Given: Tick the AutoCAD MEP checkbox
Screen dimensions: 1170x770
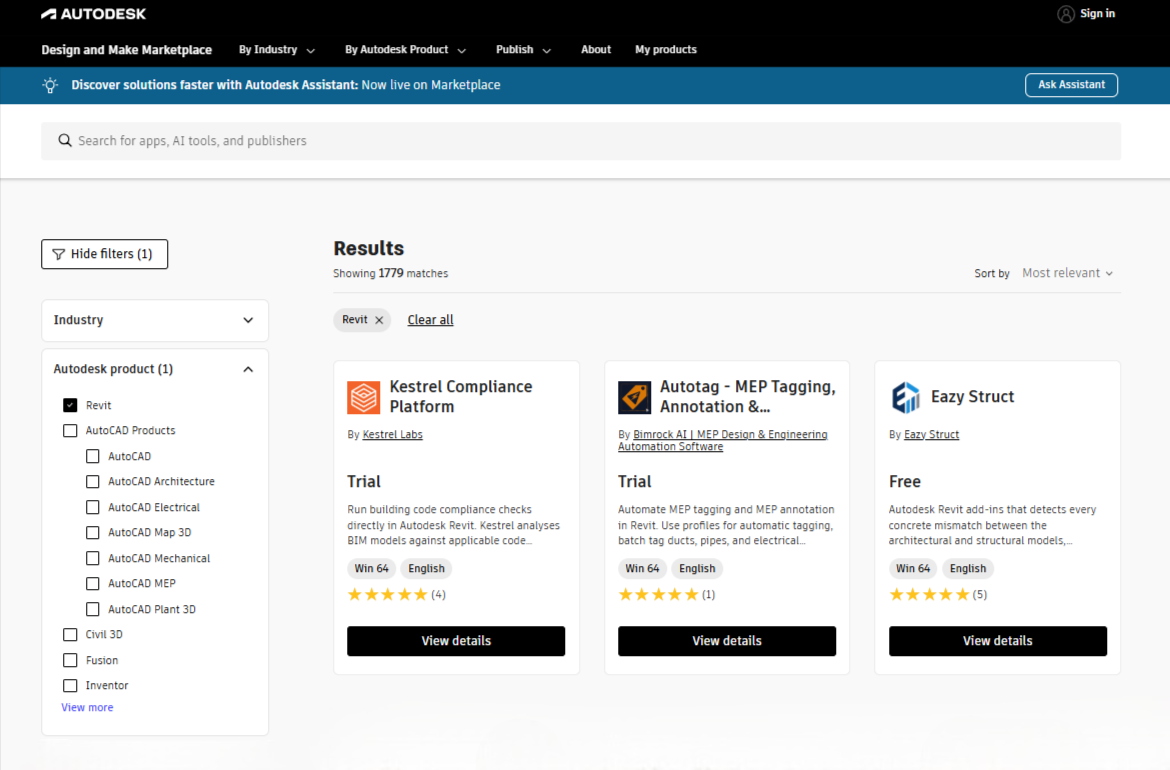Looking at the screenshot, I should 93,583.
